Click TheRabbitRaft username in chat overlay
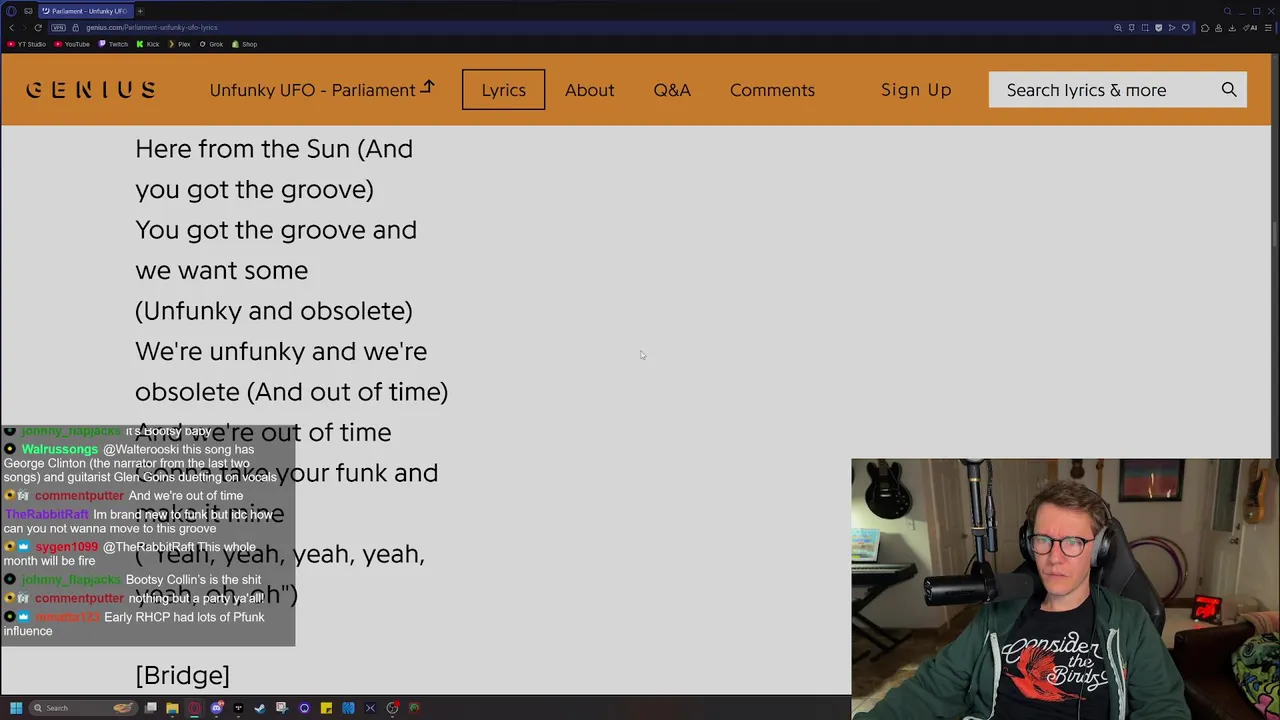This screenshot has height=720, width=1280. (x=46, y=514)
